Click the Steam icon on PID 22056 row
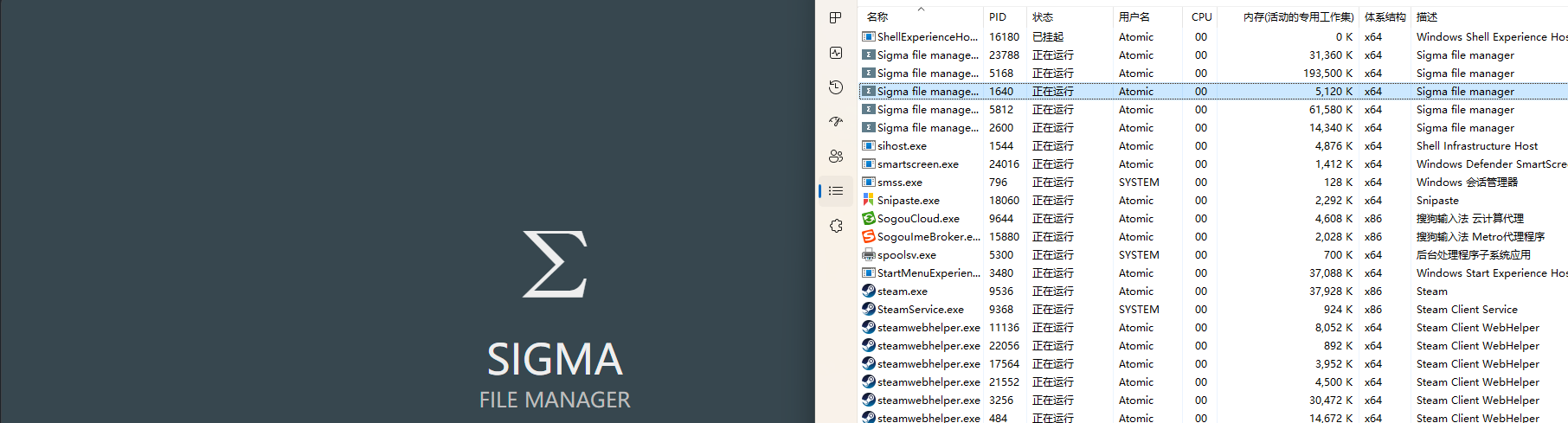This screenshot has height=423, width=1568. [868, 345]
